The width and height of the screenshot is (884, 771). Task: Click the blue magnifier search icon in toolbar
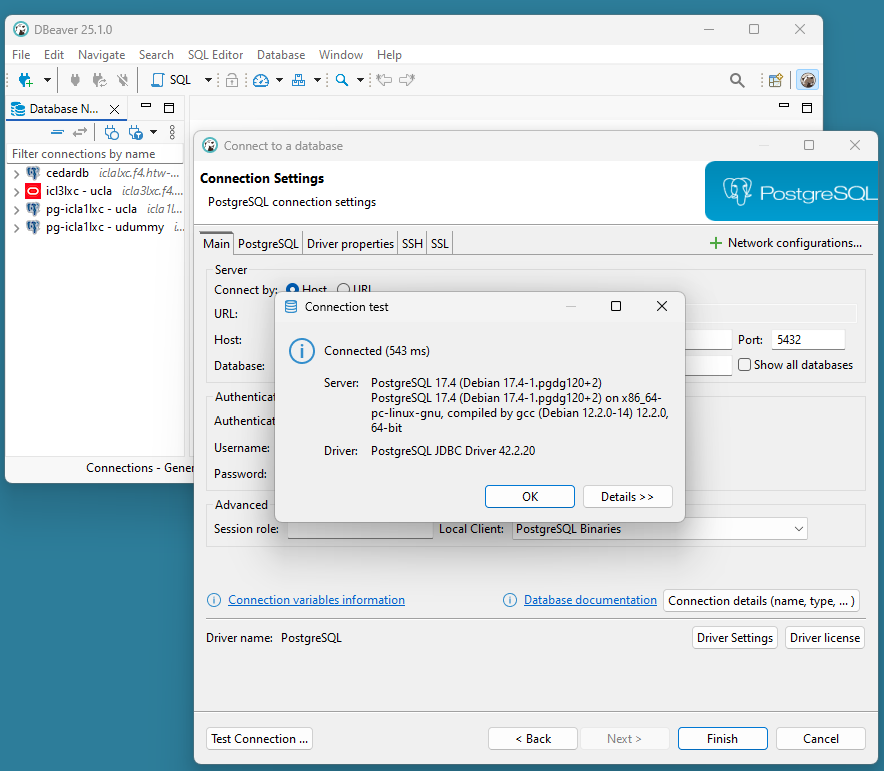342,80
